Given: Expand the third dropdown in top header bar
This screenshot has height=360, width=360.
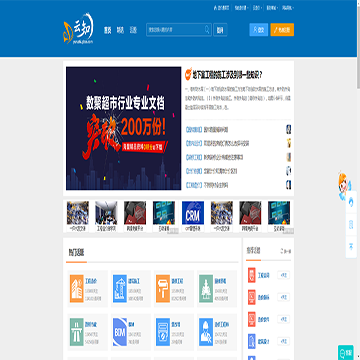Looking at the screenshot, I should (x=272, y=8).
